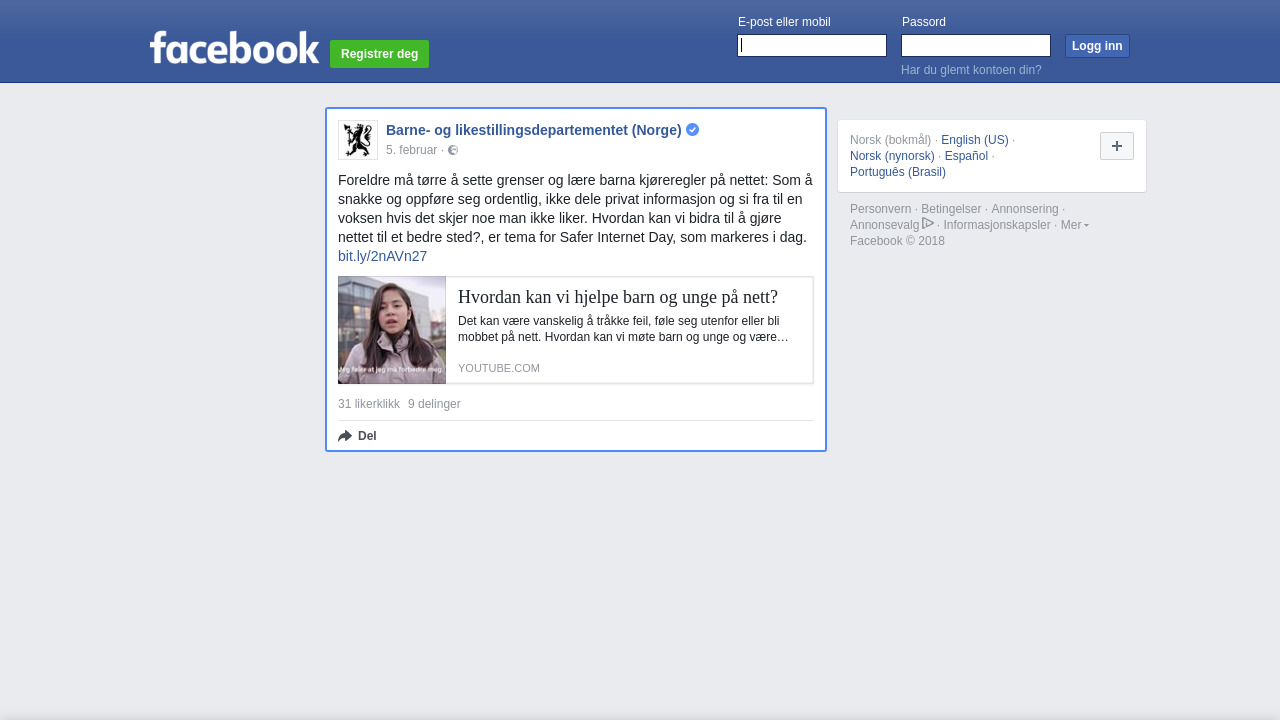This screenshot has width=1280, height=720.
Task: Open the Har du glemt kontoen din link
Action: point(971,70)
